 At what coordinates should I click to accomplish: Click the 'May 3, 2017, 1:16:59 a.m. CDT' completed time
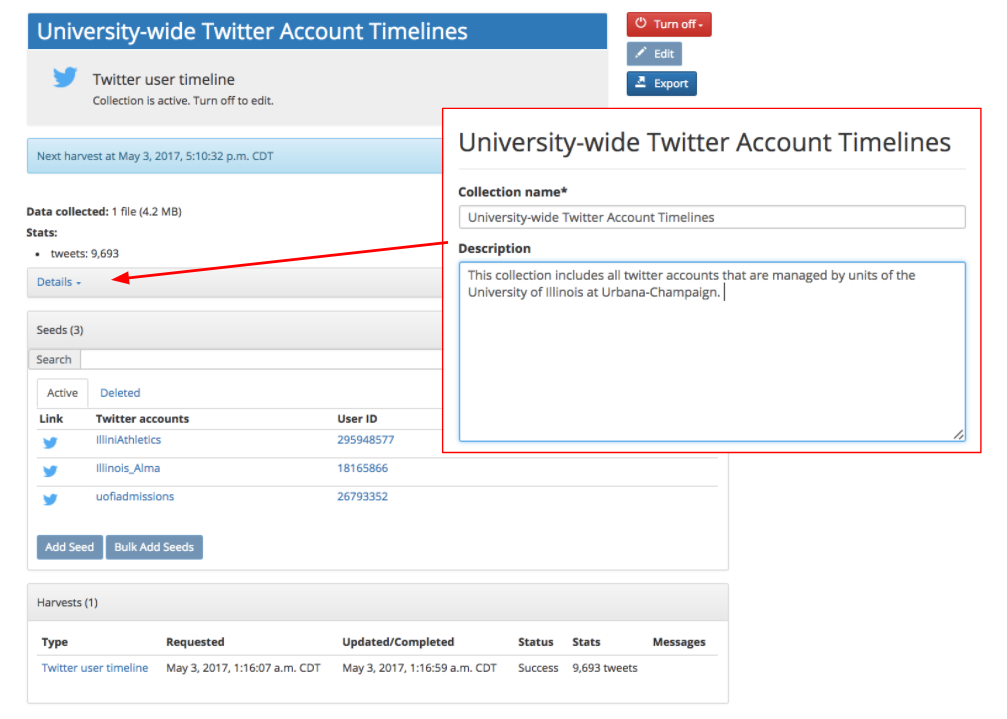point(419,668)
